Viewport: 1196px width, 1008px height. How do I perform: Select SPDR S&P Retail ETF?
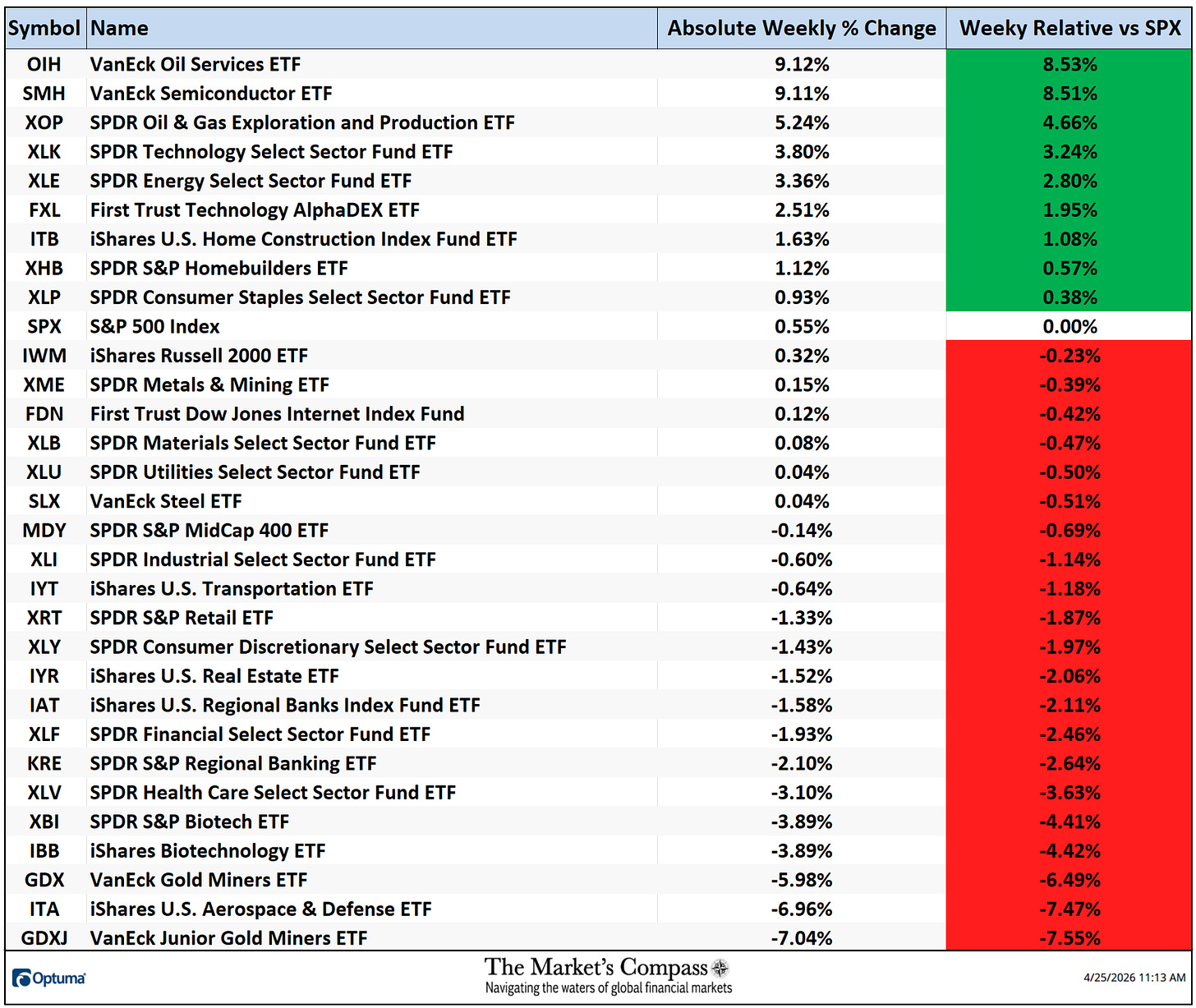[x=182, y=618]
